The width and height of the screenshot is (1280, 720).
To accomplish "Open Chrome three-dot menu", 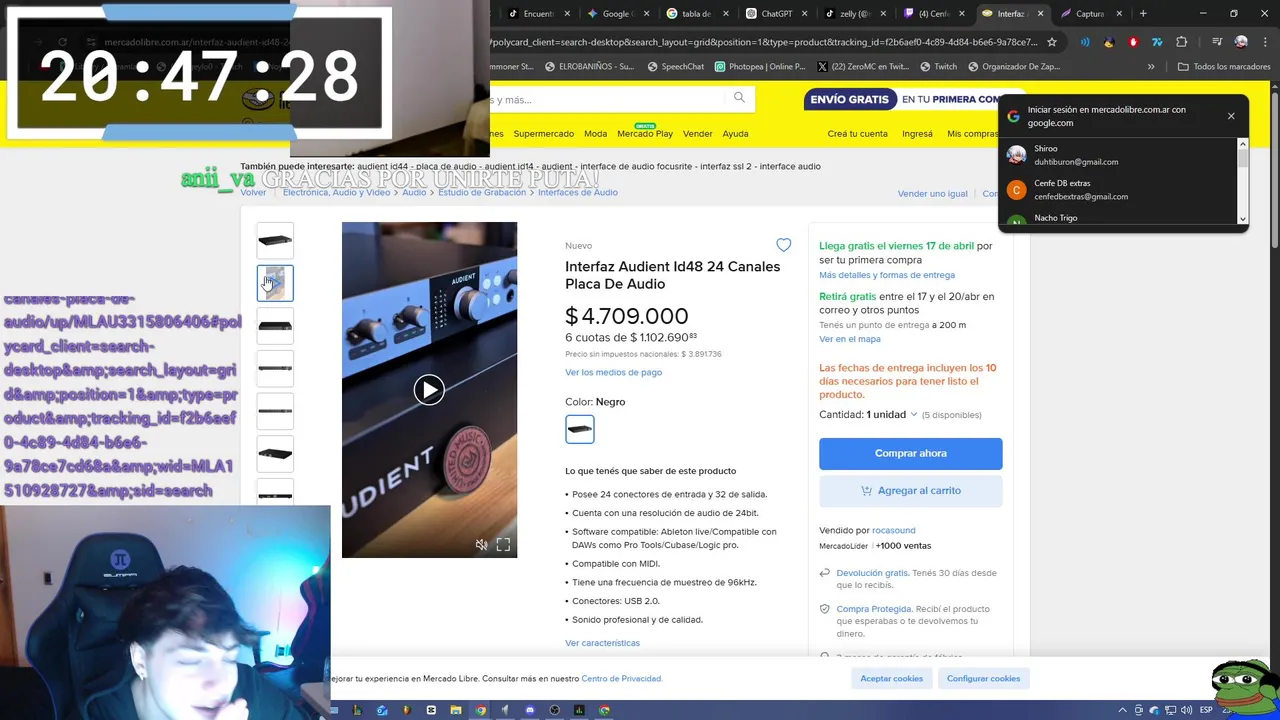I will click(1263, 42).
